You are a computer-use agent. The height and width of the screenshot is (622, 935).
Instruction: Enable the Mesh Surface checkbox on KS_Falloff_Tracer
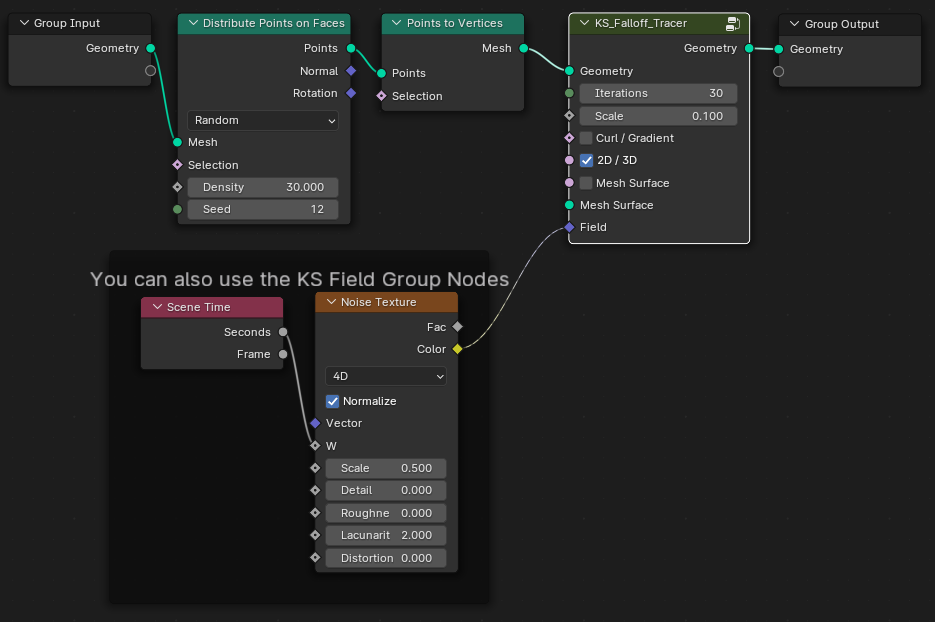587,183
